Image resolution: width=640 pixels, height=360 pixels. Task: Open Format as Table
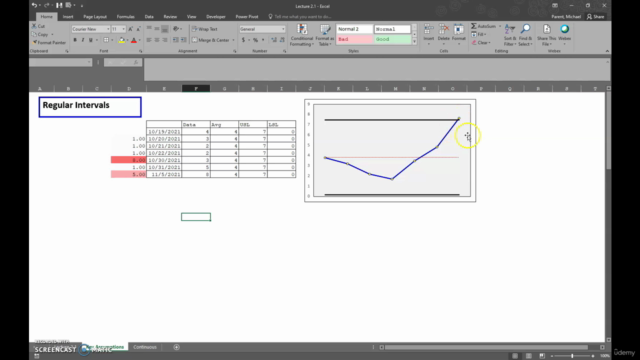click(x=325, y=35)
